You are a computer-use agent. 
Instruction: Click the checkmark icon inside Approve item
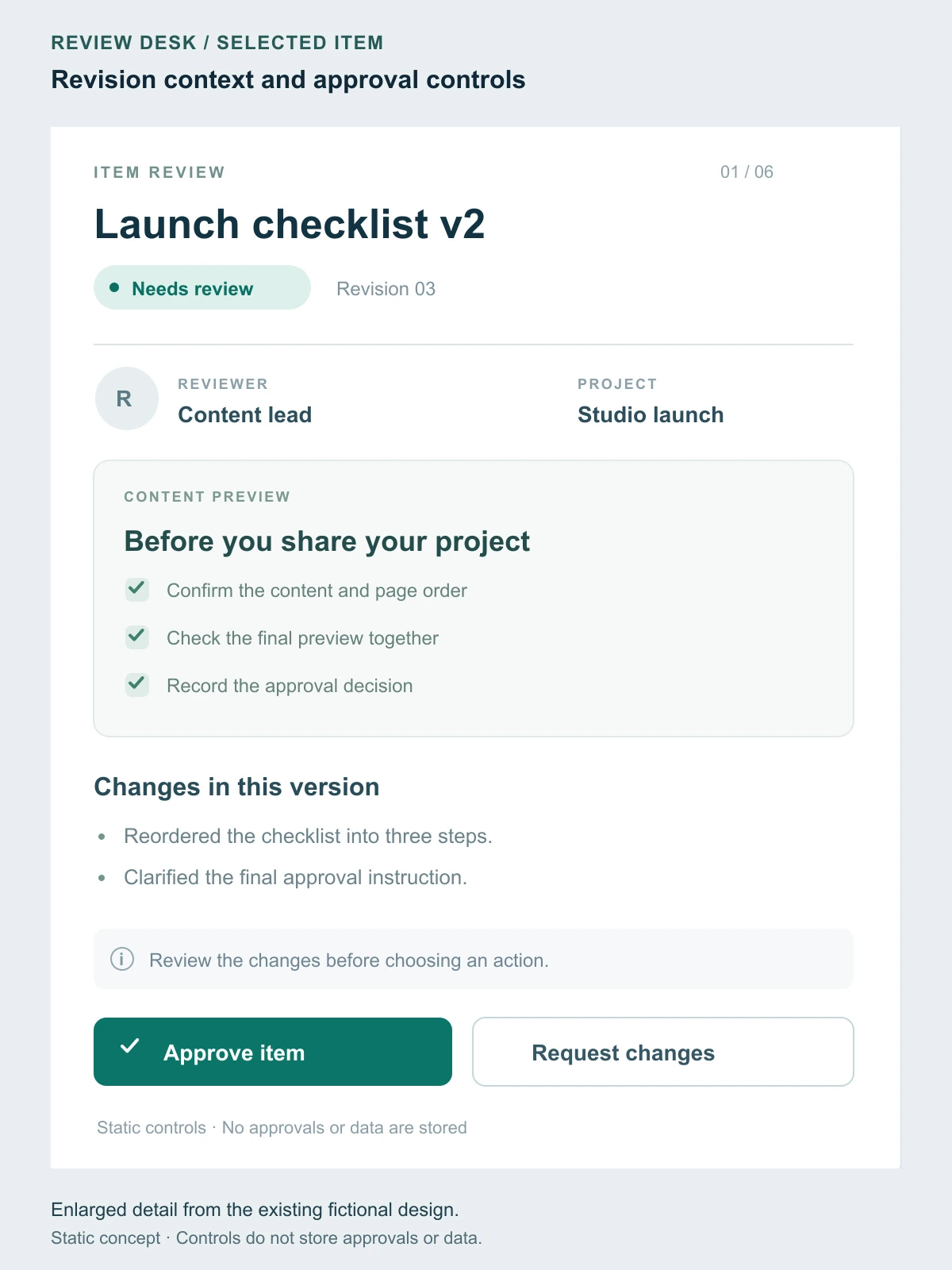(x=129, y=1046)
